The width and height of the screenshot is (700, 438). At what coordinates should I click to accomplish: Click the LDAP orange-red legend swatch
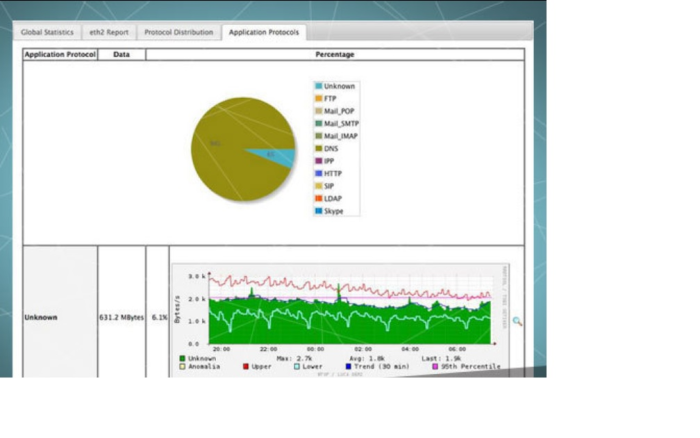tap(319, 198)
